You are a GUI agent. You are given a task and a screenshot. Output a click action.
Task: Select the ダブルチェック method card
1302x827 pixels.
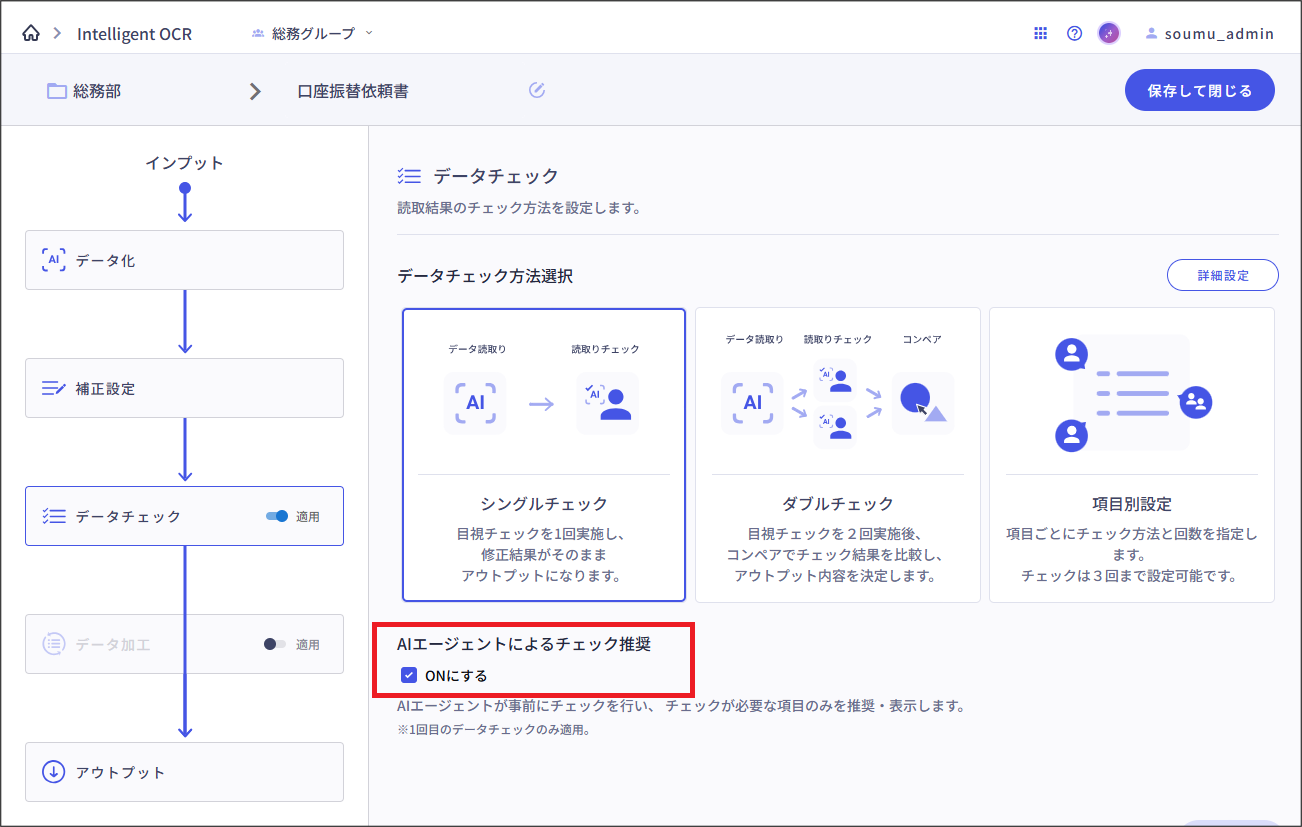(837, 455)
